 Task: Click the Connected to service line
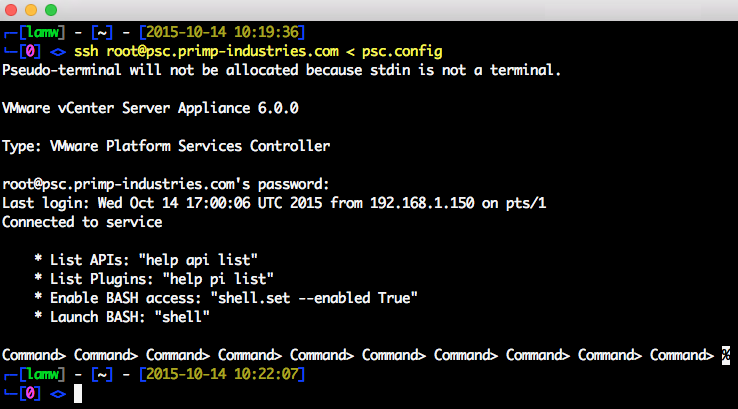(82, 222)
